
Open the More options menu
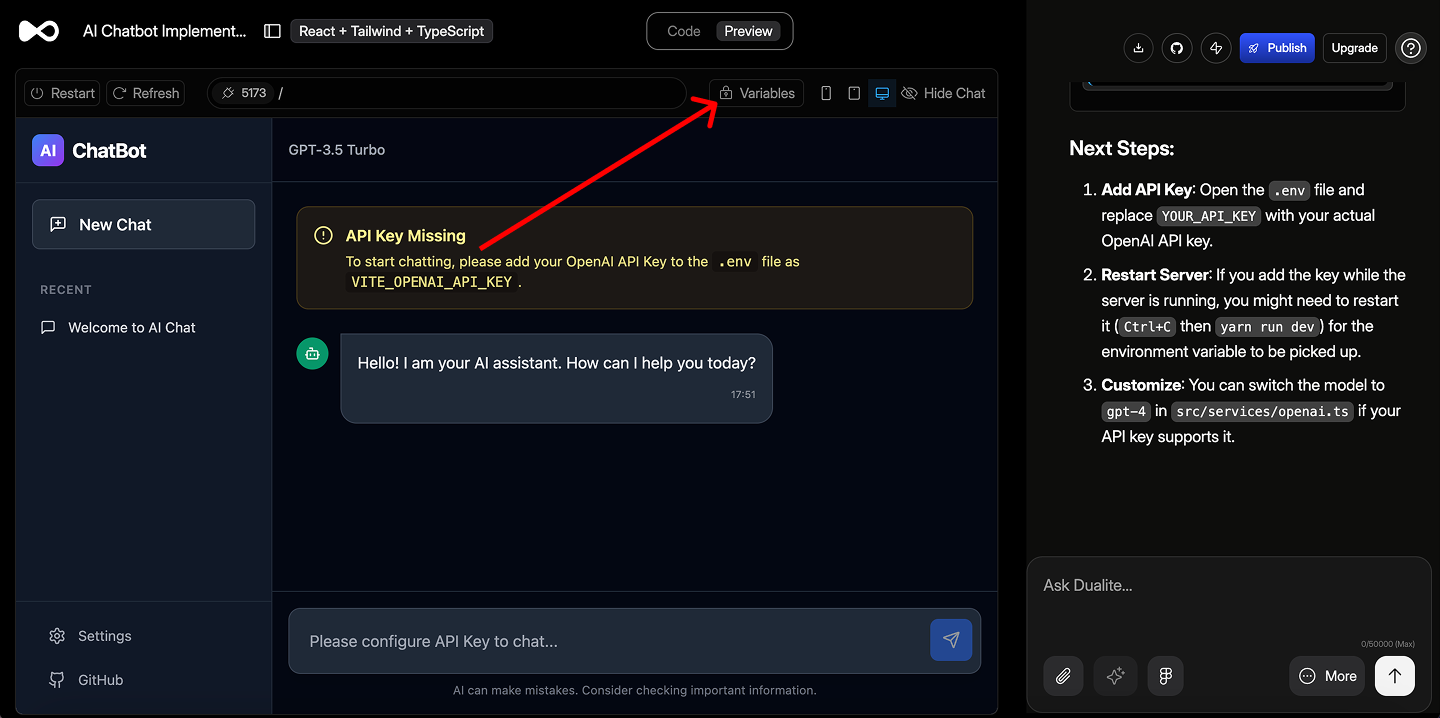click(1328, 676)
